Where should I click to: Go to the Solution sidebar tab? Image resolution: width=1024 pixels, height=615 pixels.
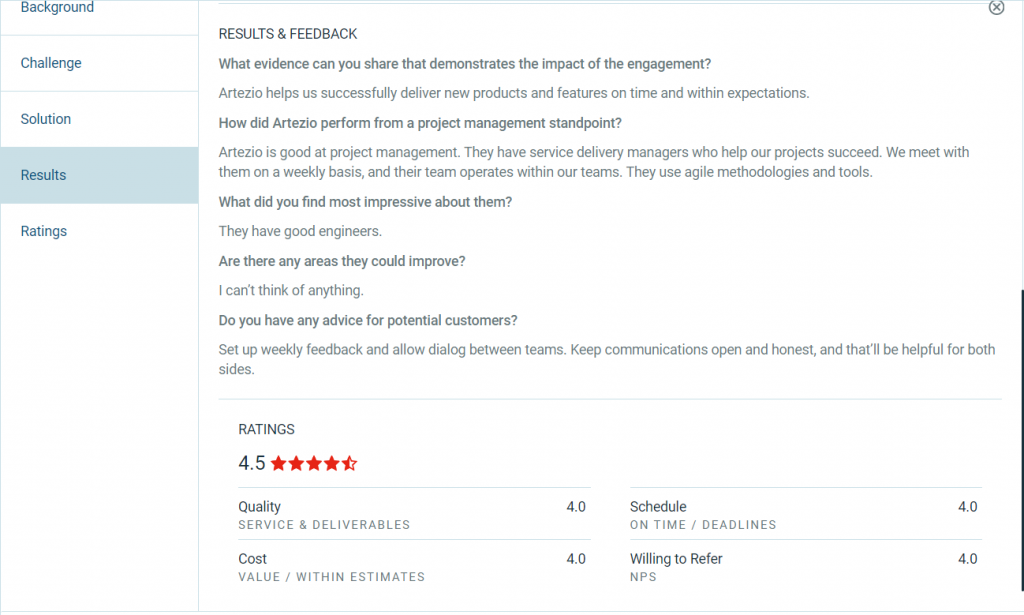coord(46,119)
